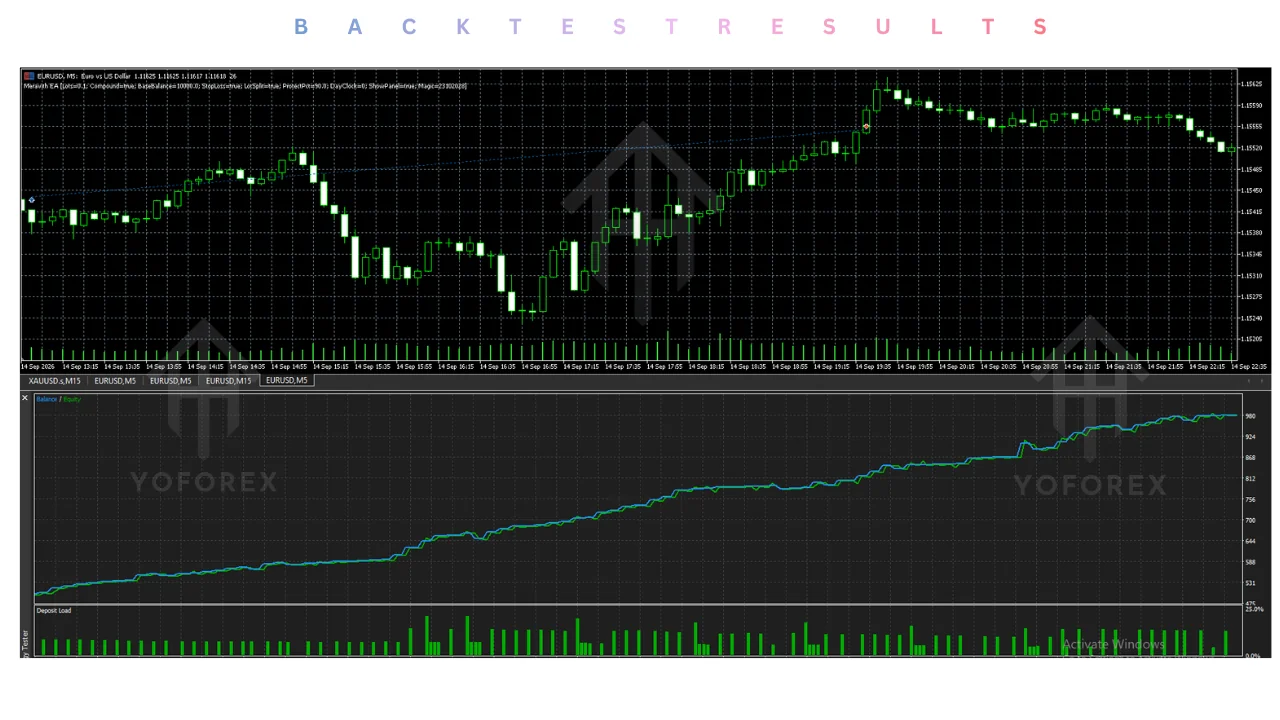Click the left YOFOREX watermark logo
This screenshot has width=1280, height=720.
(204, 409)
